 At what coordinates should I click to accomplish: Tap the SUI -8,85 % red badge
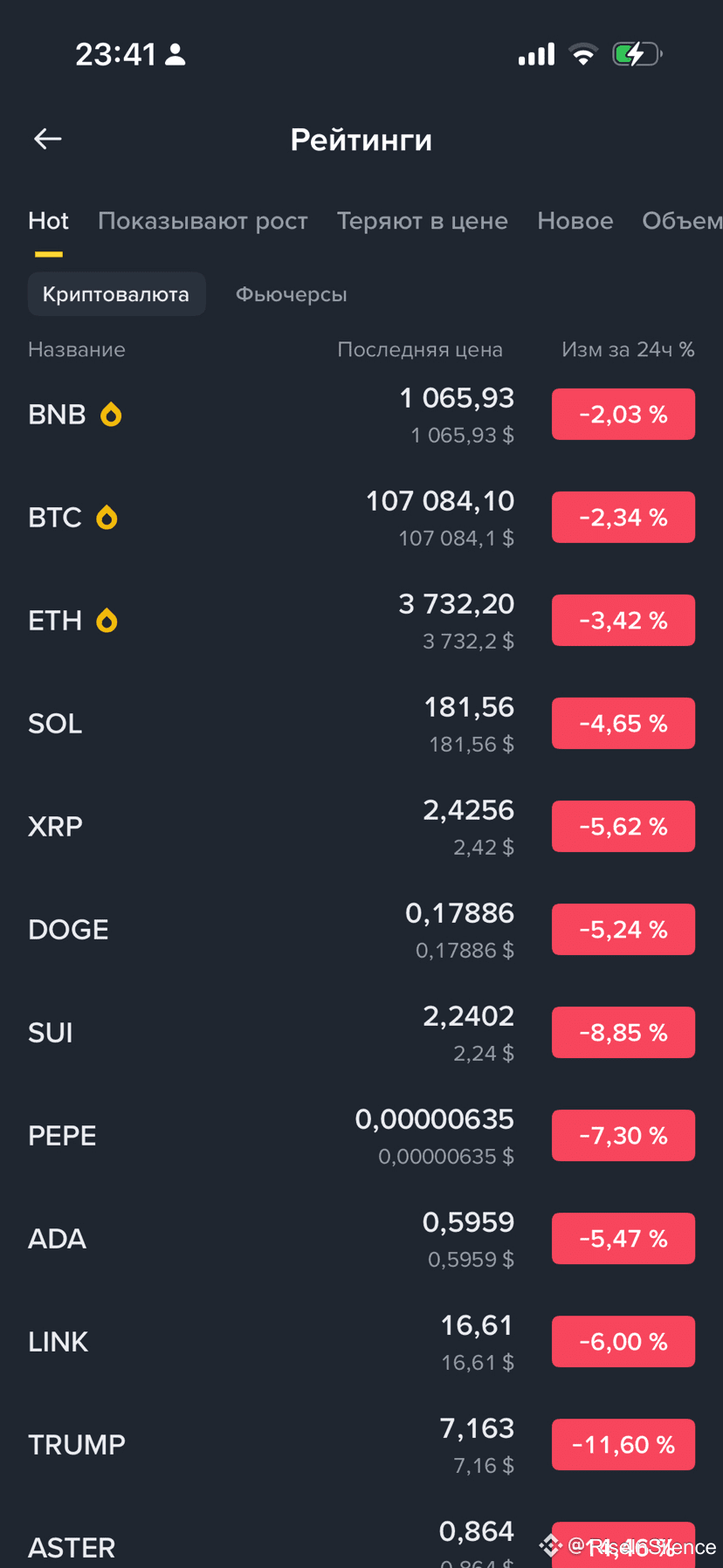pyautogui.click(x=623, y=1033)
